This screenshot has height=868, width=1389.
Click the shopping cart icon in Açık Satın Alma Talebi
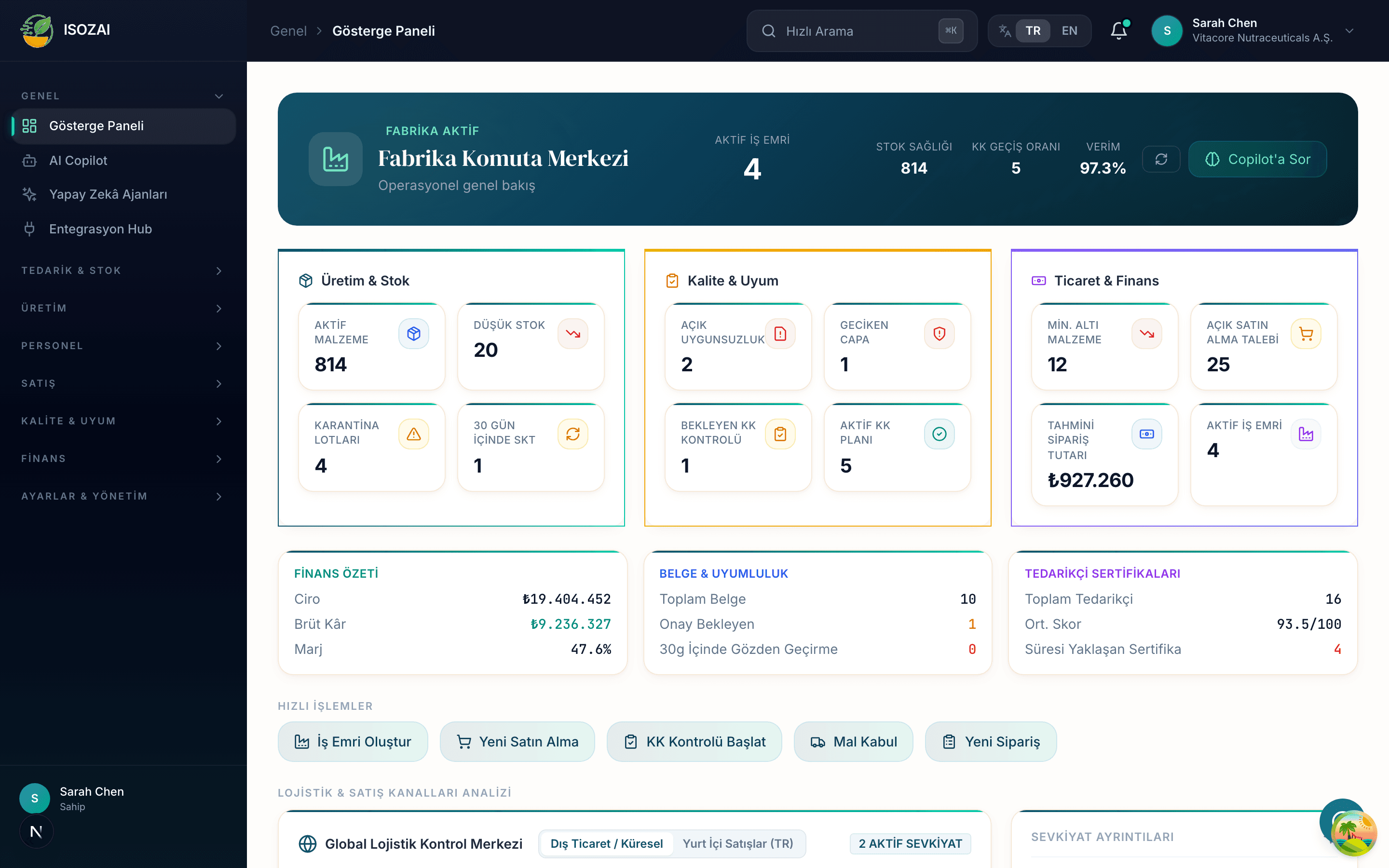[1306, 334]
